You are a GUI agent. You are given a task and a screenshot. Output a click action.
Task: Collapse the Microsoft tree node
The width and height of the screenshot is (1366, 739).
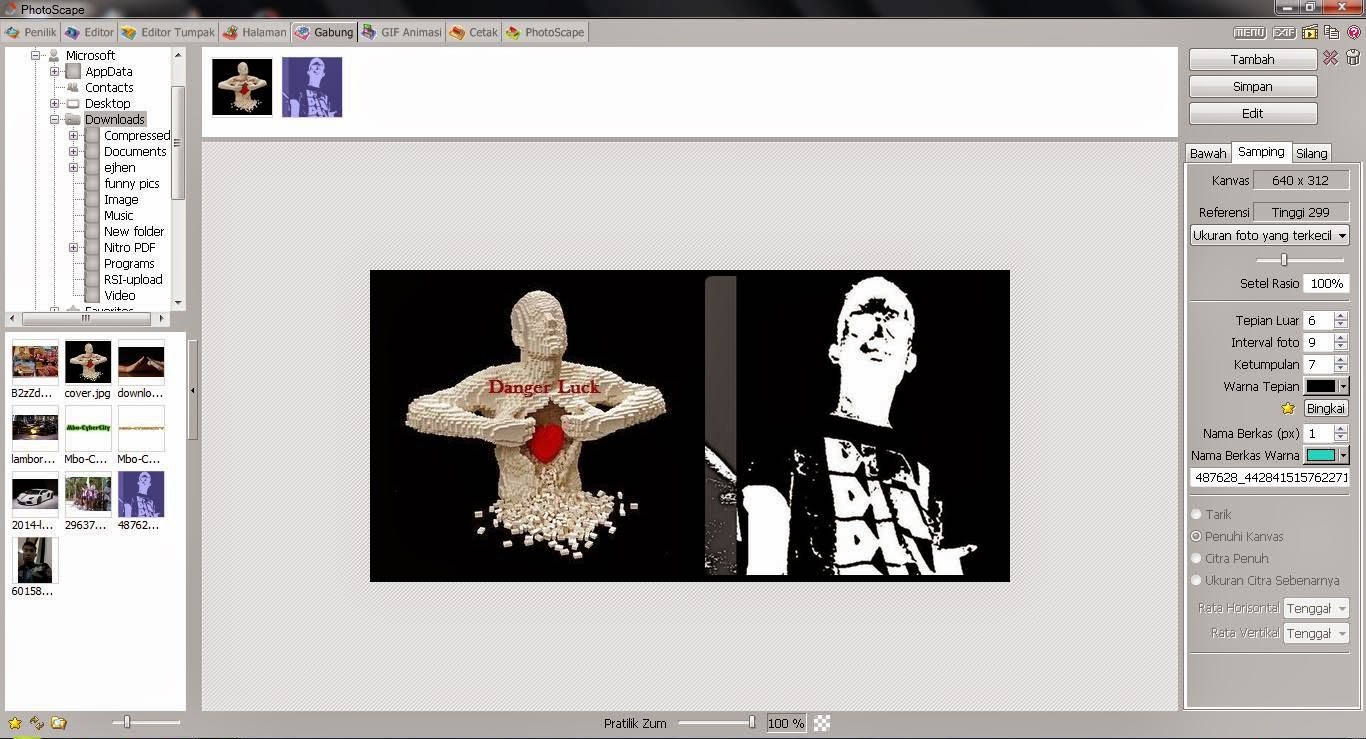35,56
